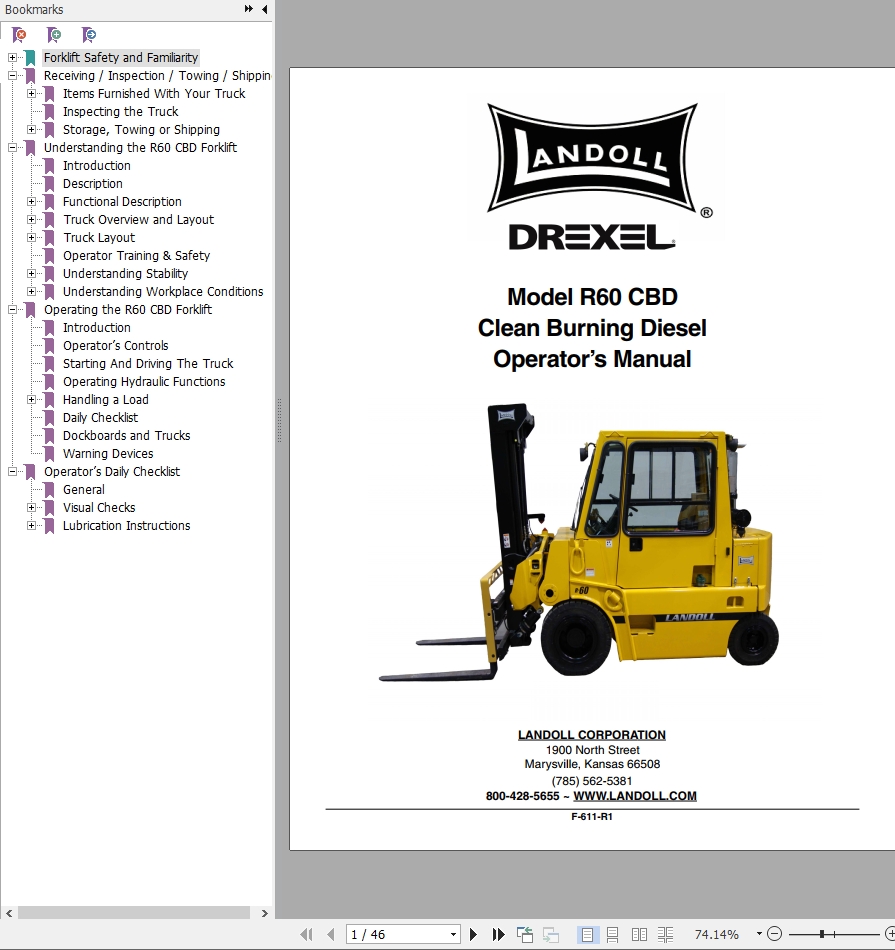
Task: Go to the next page
Action: pos(473,934)
